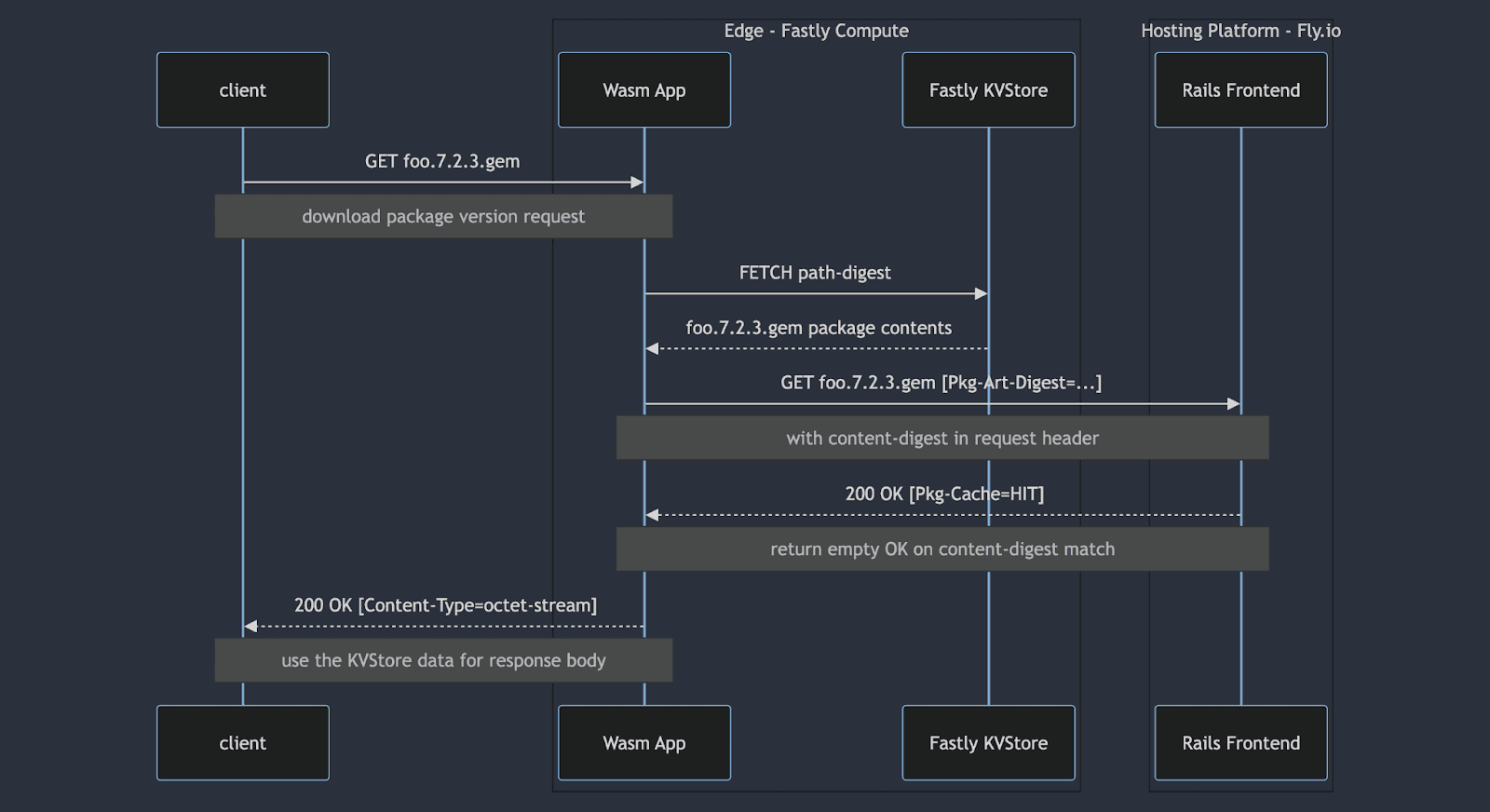
Task: Select the bottom Fastly KVStore box
Action: click(x=988, y=743)
